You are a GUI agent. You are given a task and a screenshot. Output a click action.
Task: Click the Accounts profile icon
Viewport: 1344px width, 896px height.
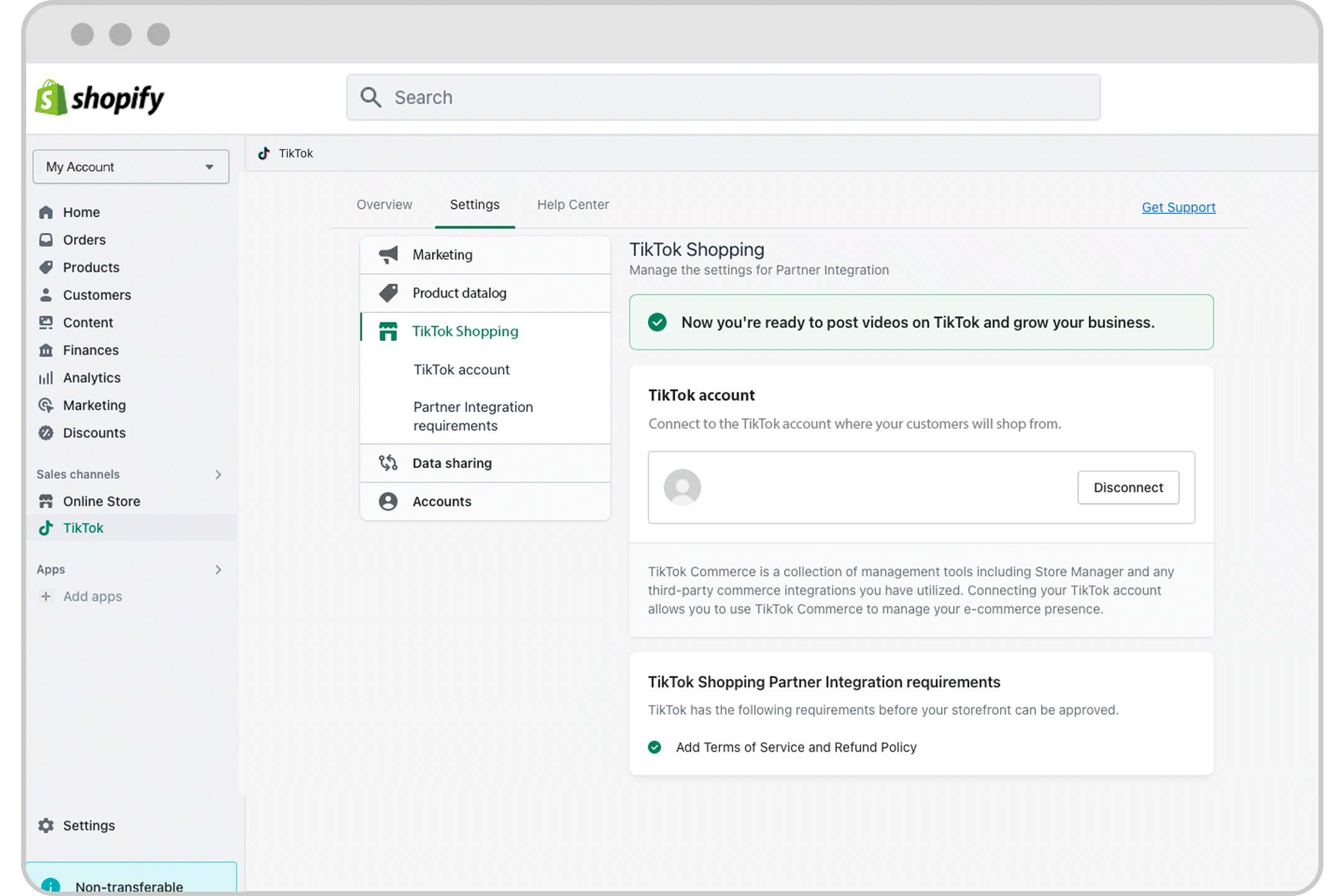click(x=388, y=500)
